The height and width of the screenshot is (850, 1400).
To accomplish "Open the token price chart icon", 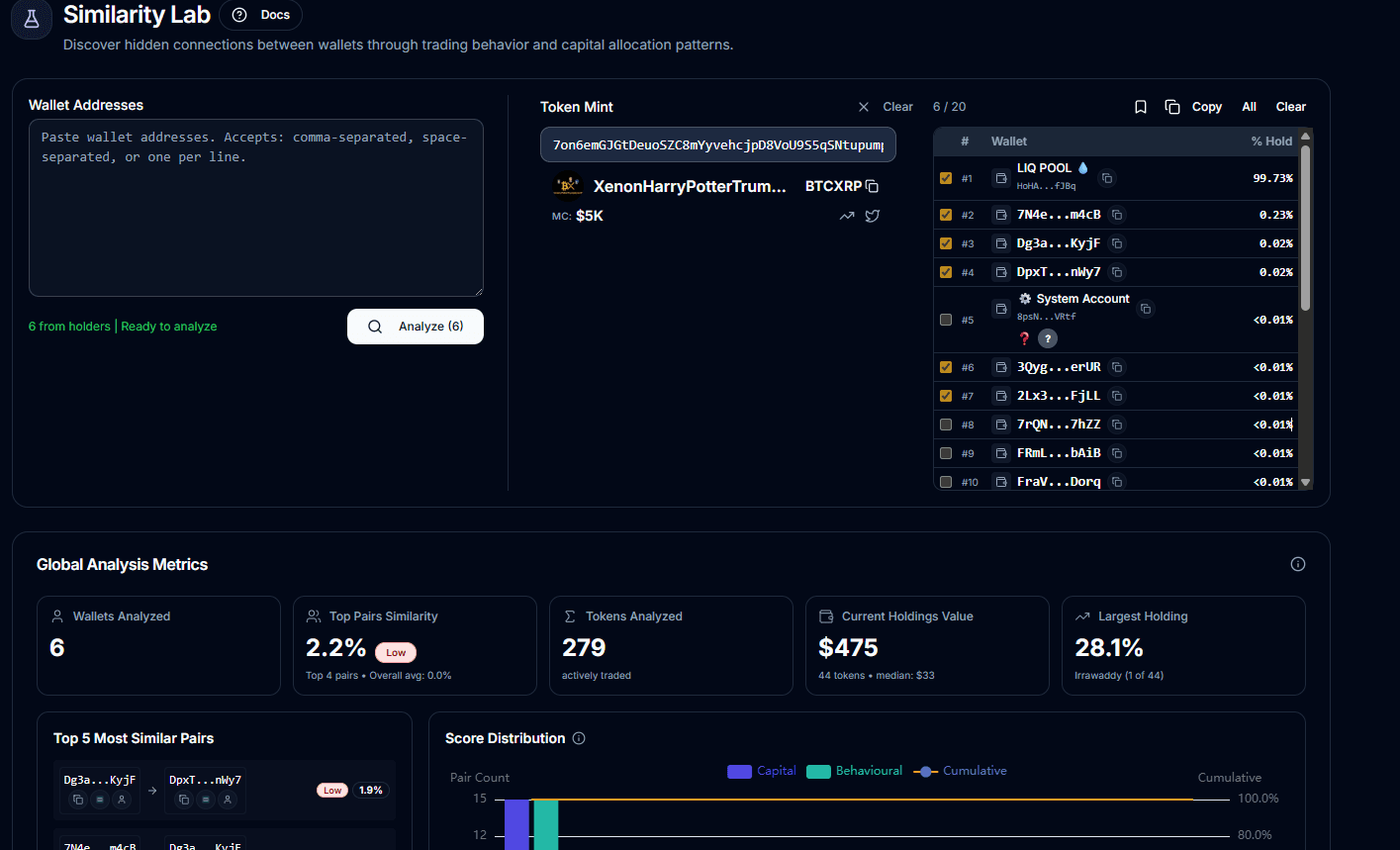I will 847,216.
